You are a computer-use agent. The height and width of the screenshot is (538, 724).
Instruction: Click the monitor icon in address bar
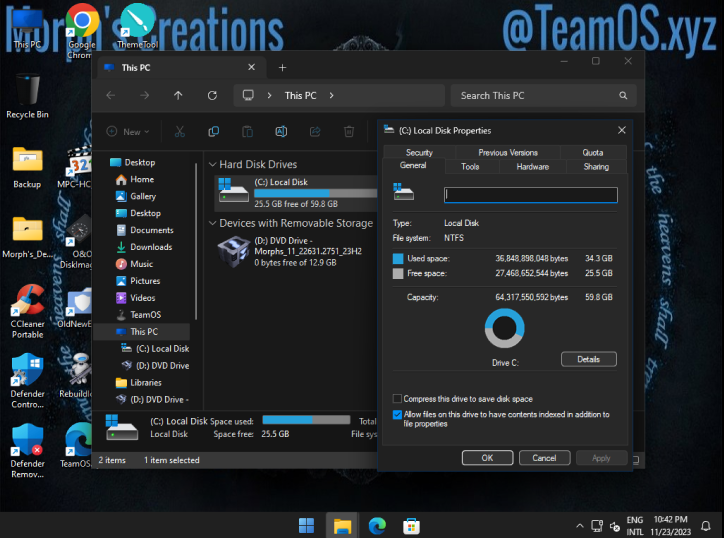pos(248,96)
